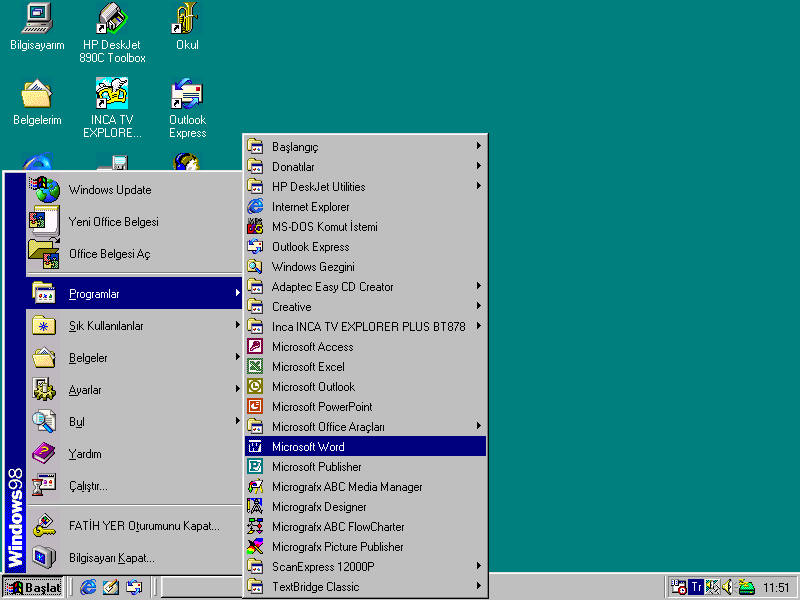Launch Internet Explorer from Quick Launch bar
This screenshot has width=800, height=600.
88,587
